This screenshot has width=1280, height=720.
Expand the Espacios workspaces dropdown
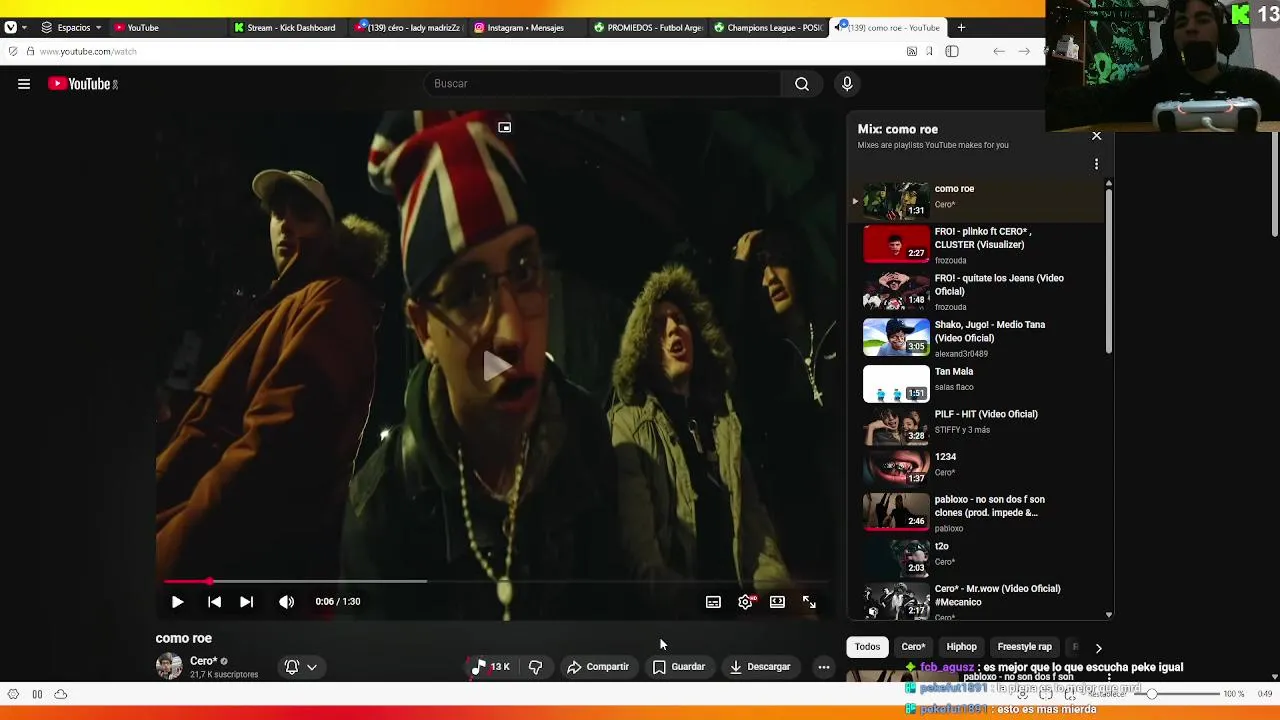tap(72, 27)
